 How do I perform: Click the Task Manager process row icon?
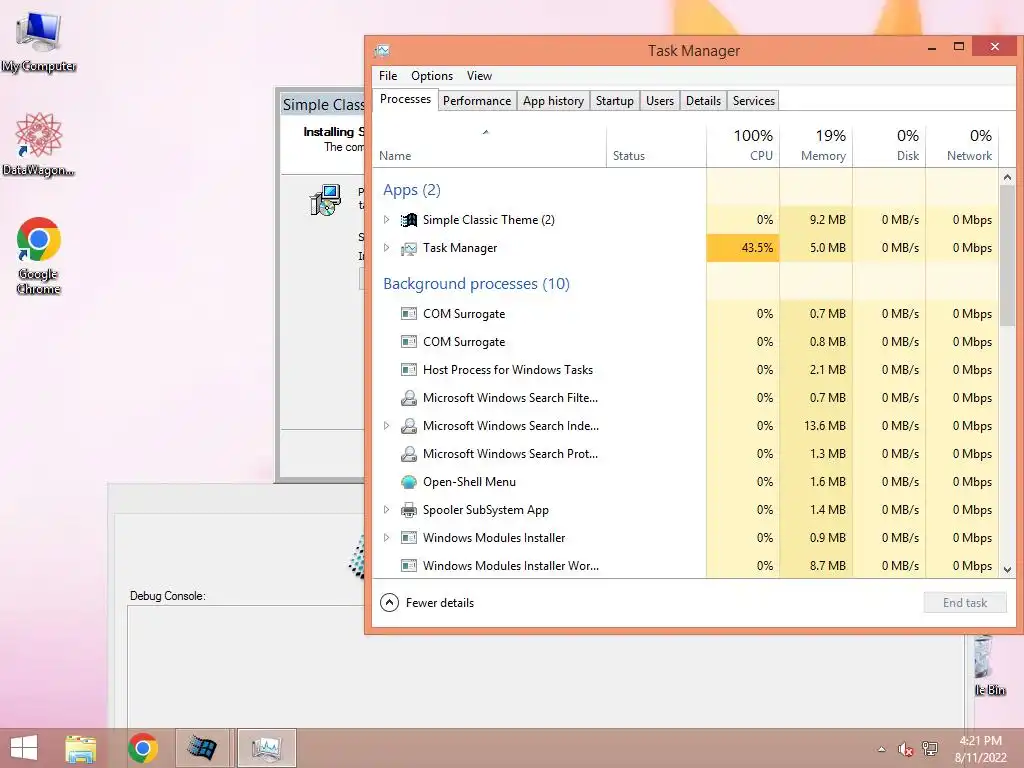click(x=409, y=248)
